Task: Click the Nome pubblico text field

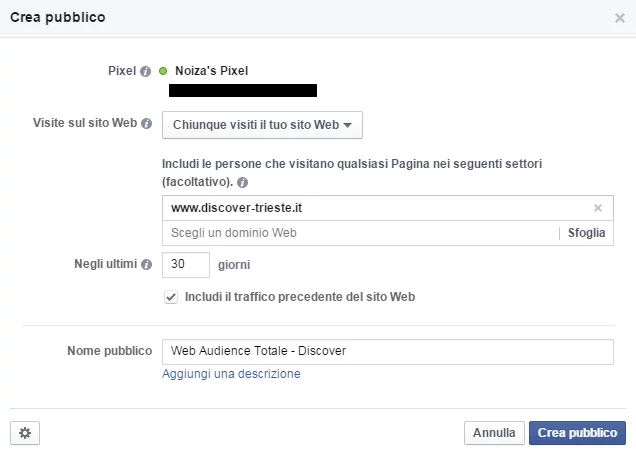Action: point(388,352)
